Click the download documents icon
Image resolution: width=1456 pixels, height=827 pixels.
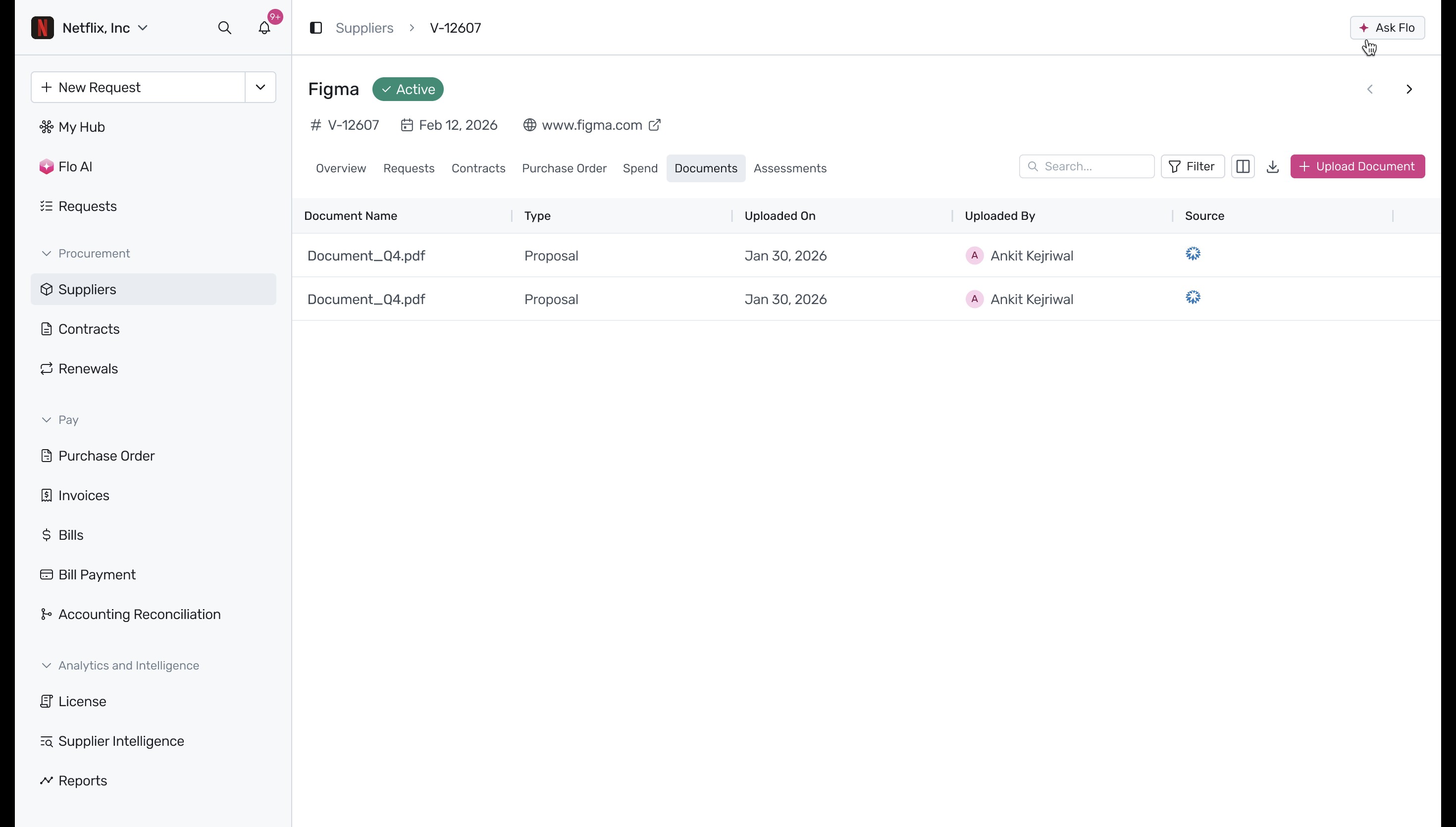coord(1273,166)
